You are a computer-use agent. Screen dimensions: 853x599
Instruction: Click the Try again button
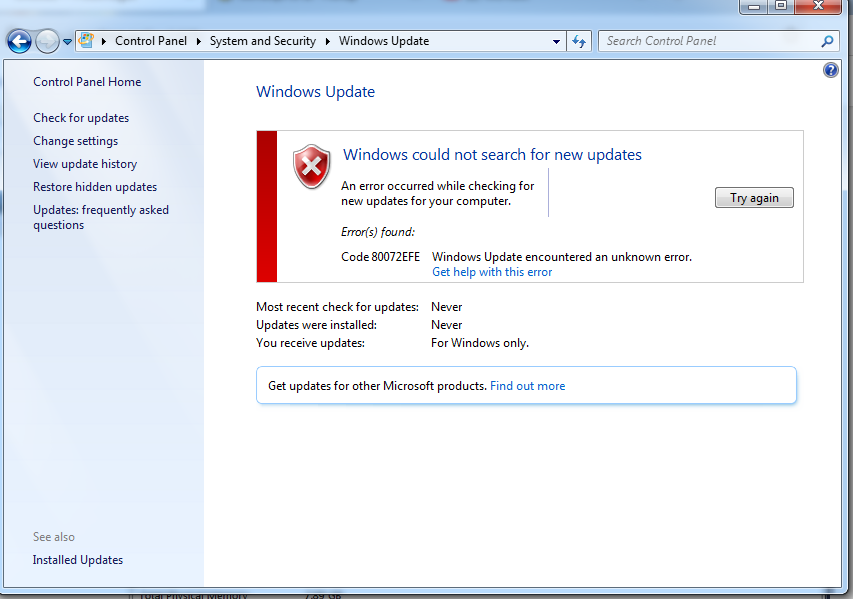(754, 198)
